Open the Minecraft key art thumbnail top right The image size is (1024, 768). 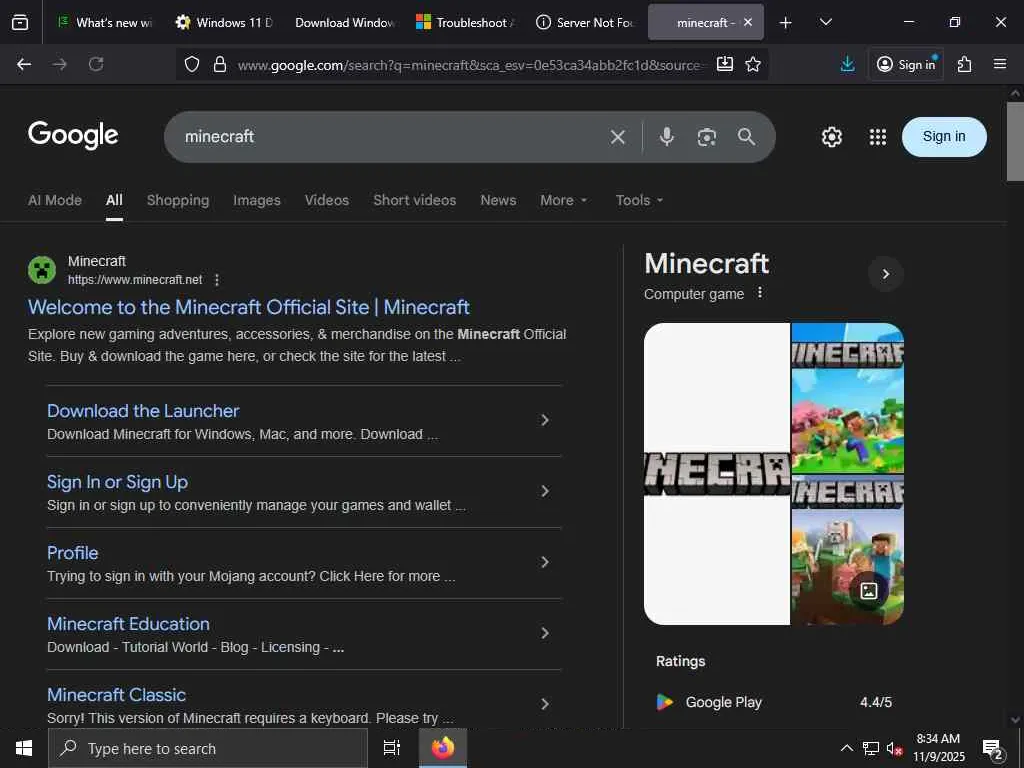[848, 398]
